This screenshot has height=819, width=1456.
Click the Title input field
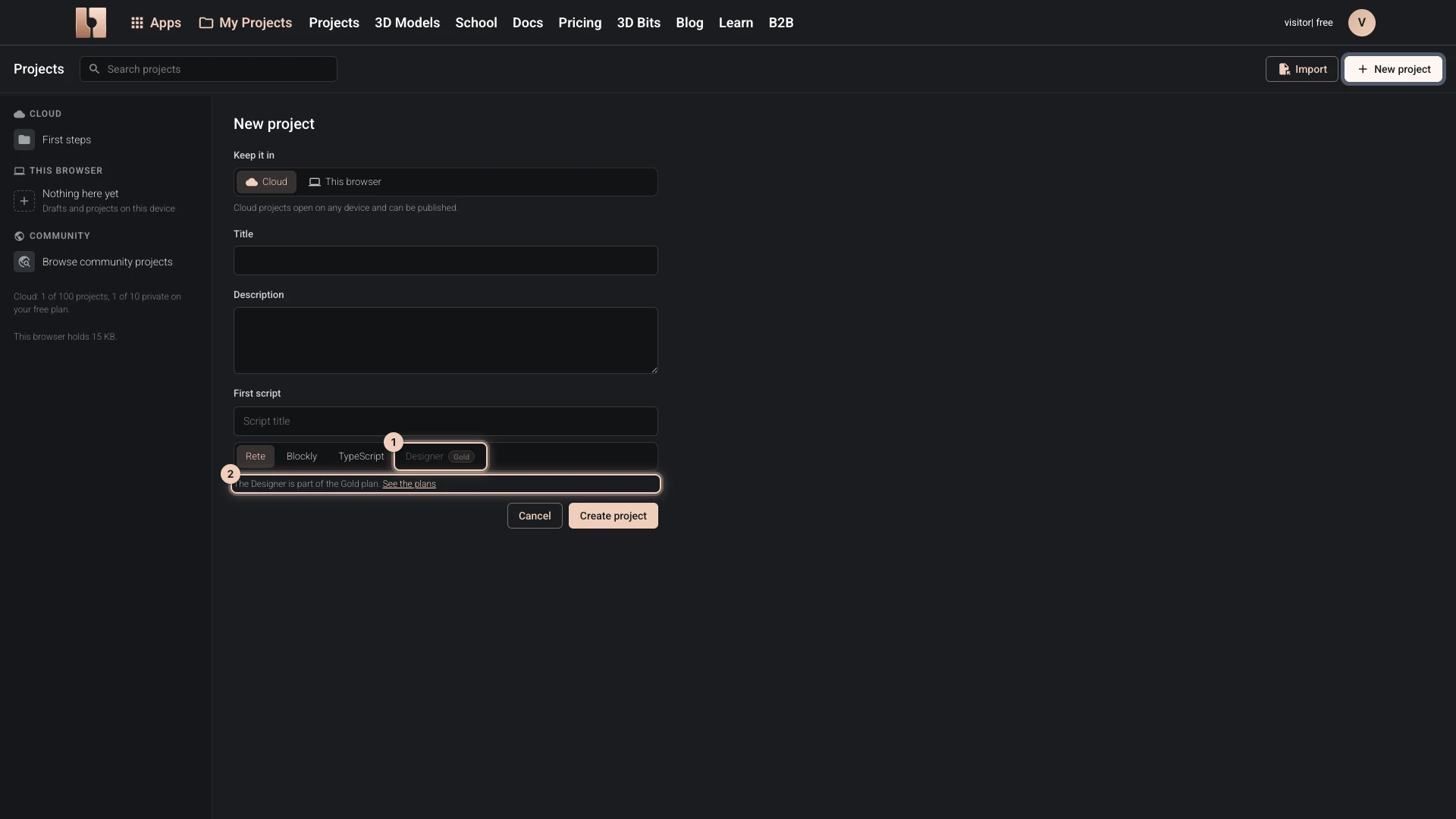click(x=446, y=260)
